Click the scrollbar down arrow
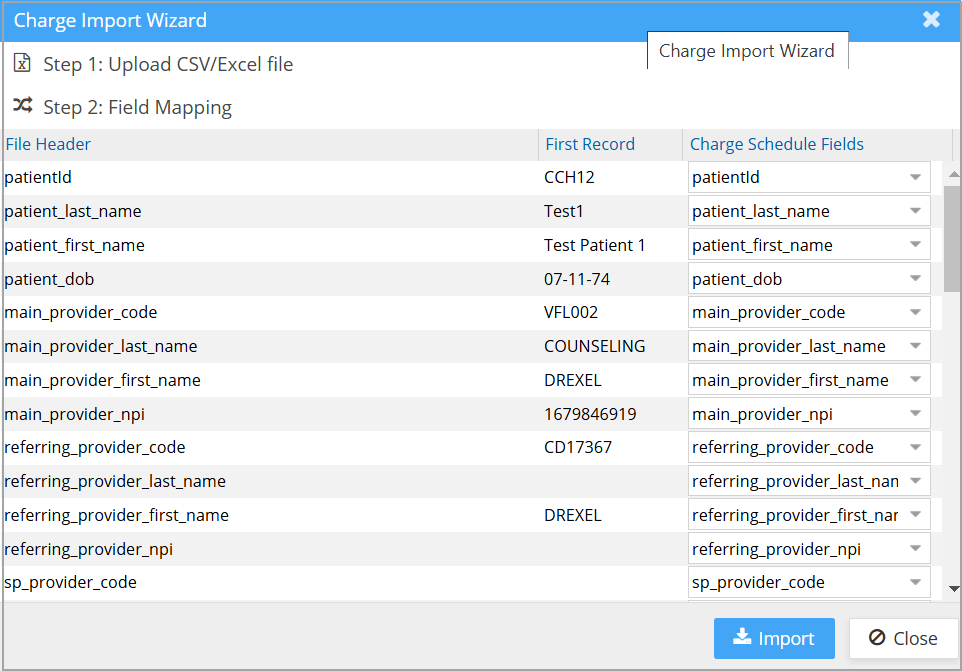 [952, 589]
